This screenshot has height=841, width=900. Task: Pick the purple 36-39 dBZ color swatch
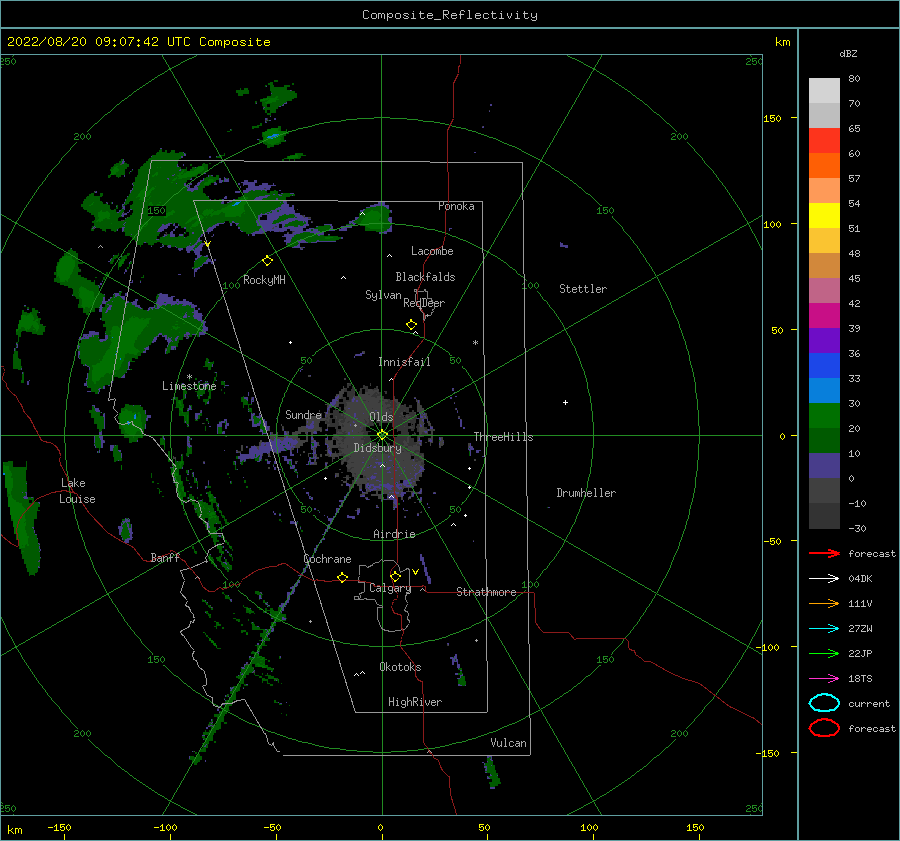click(x=824, y=340)
